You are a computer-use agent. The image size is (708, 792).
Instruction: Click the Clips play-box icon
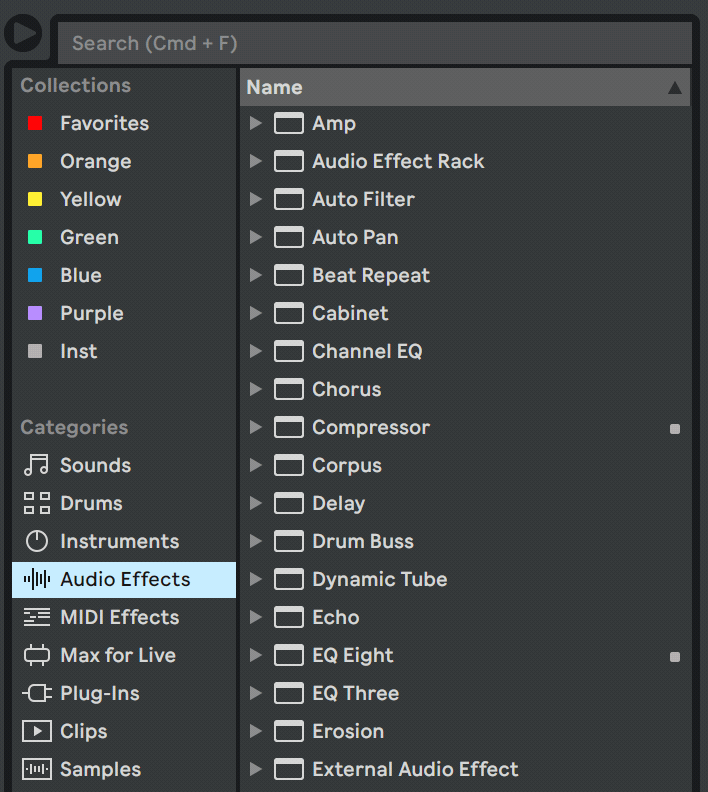tap(36, 731)
